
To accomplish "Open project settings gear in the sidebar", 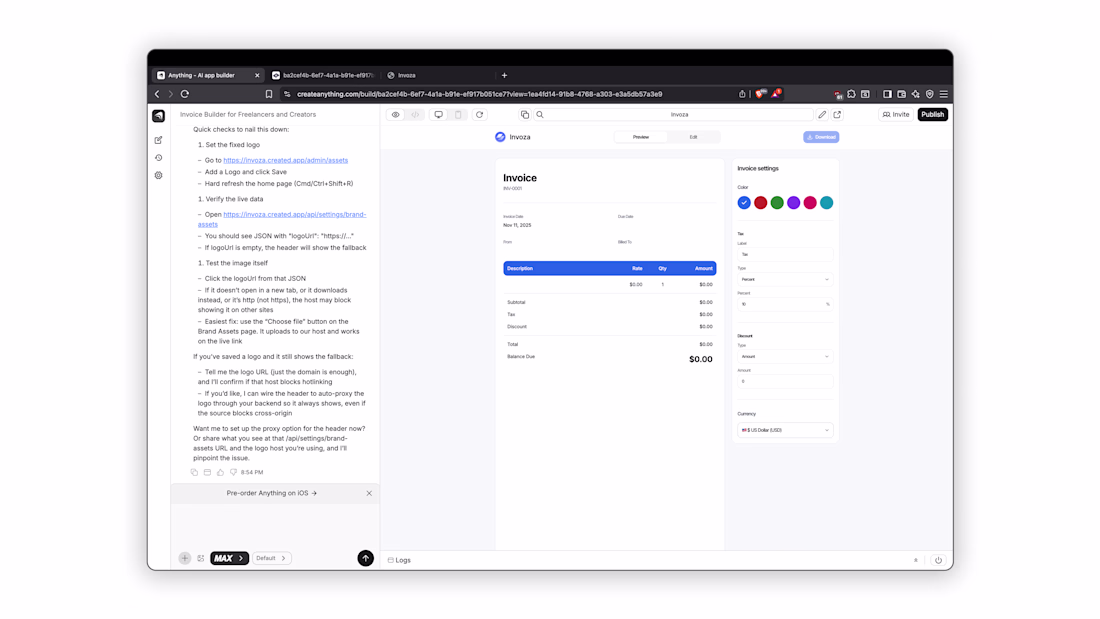I will [159, 175].
